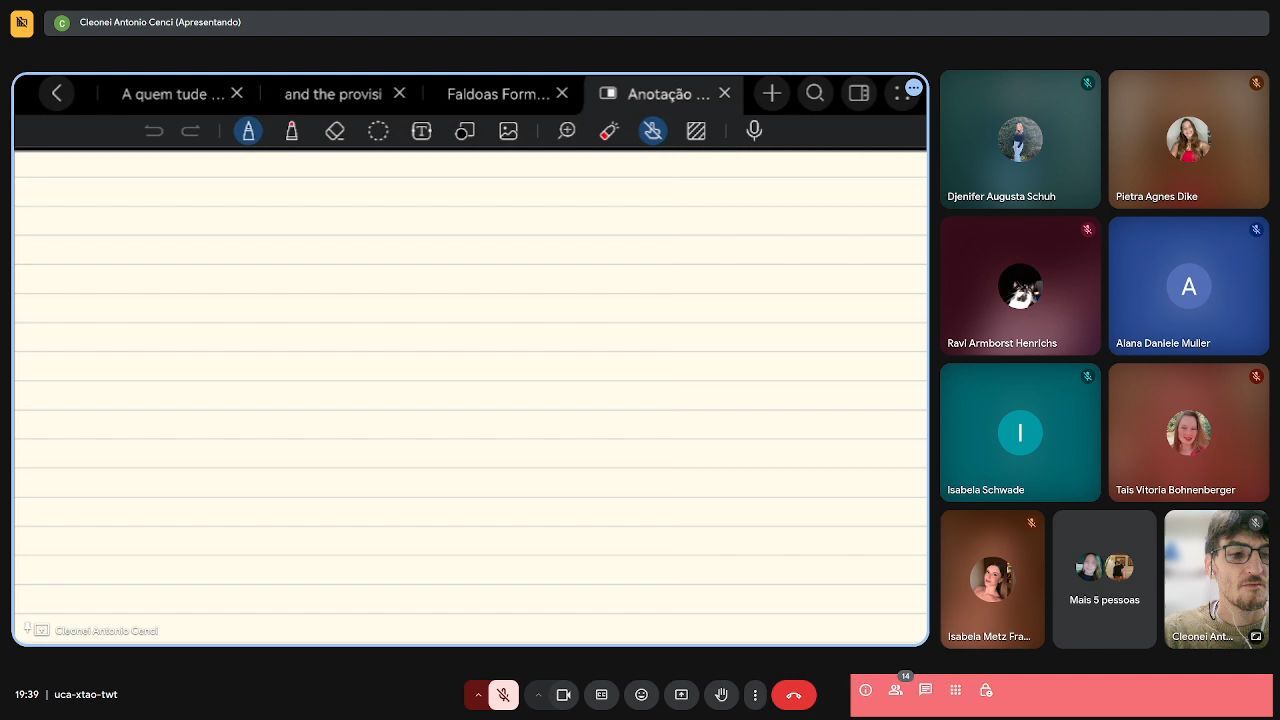
Task: Switch to the A quem tude... tab
Action: (x=172, y=94)
